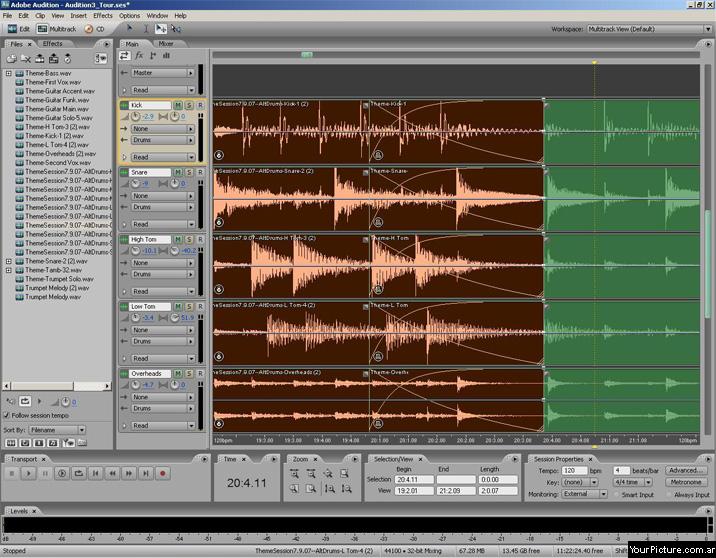716x558 pixels.
Task: Open the Clip menu
Action: (40, 16)
